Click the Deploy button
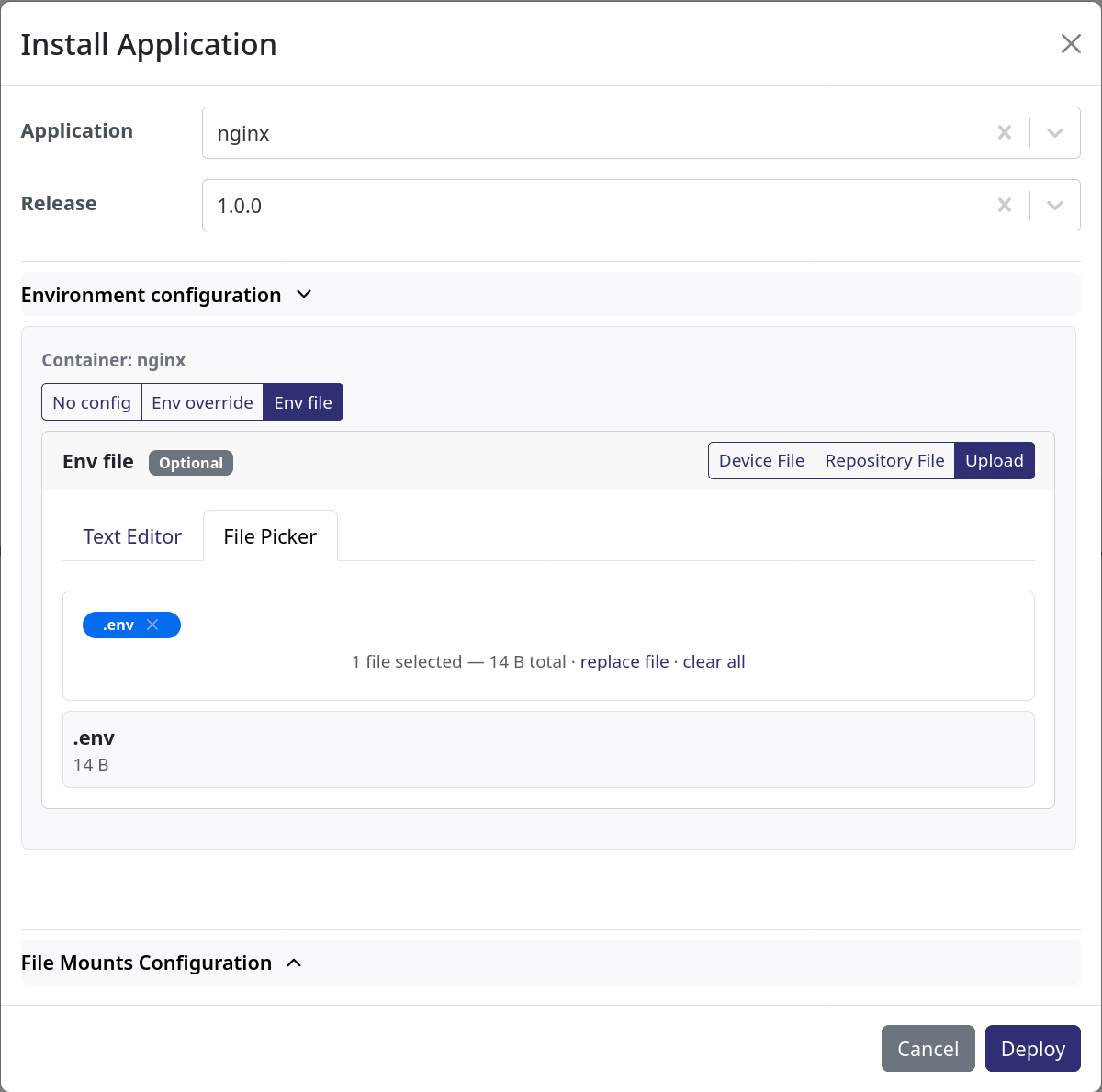This screenshot has width=1102, height=1092. (x=1033, y=1049)
